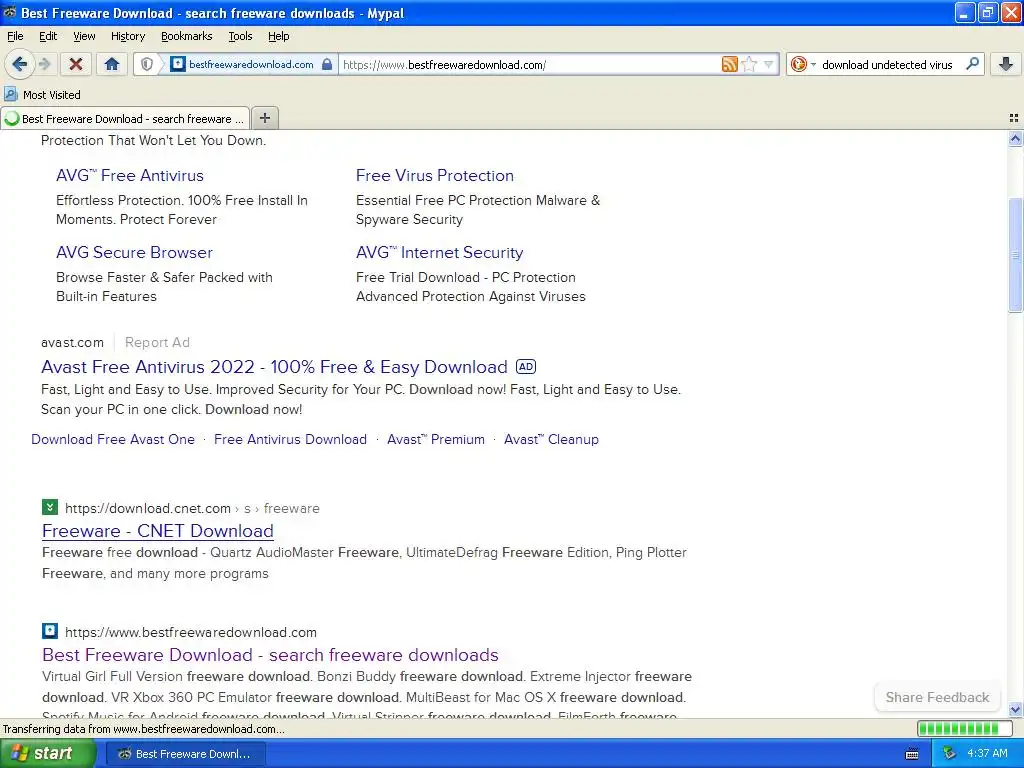Viewport: 1024px width, 768px height.
Task: Click the vertical scrollbar thumb
Action: click(x=1016, y=255)
